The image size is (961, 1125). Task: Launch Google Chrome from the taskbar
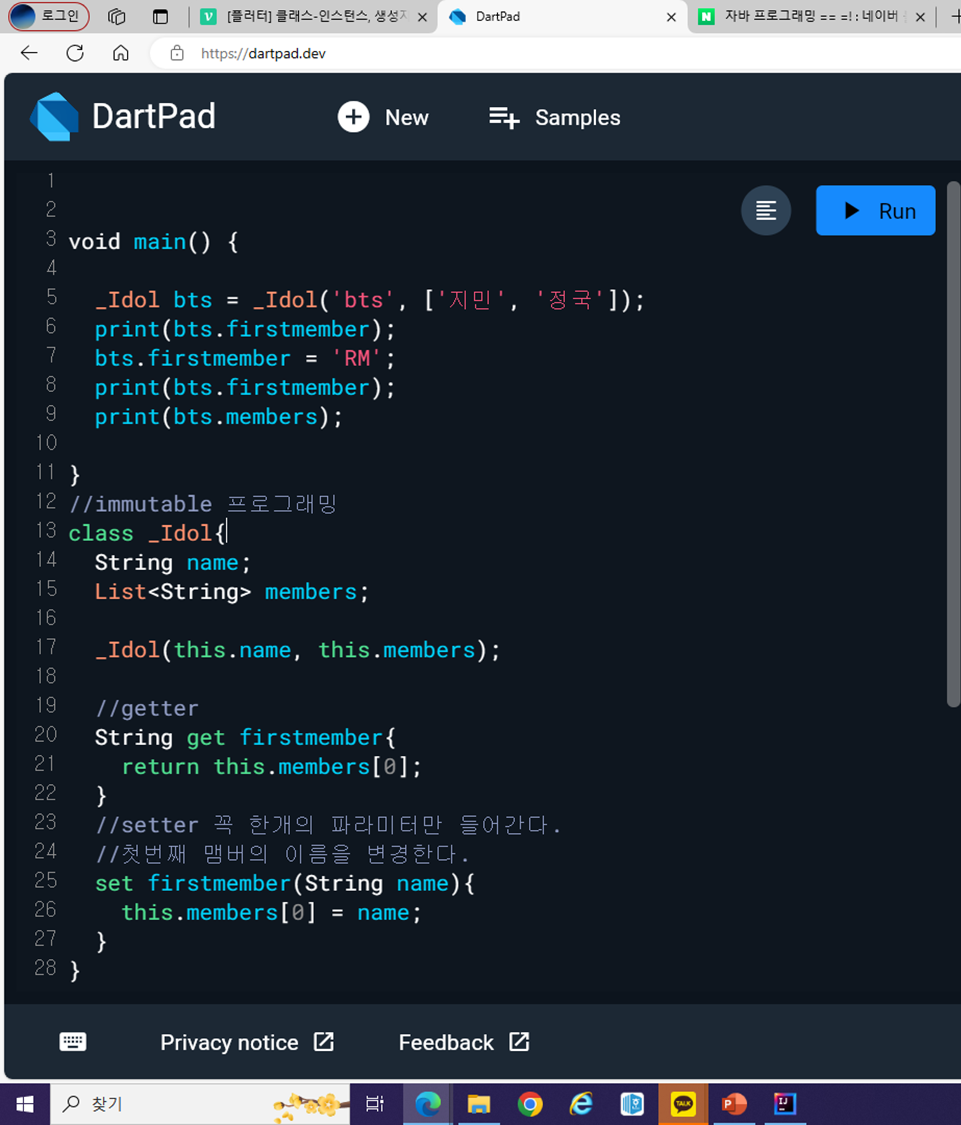pyautogui.click(x=530, y=1104)
